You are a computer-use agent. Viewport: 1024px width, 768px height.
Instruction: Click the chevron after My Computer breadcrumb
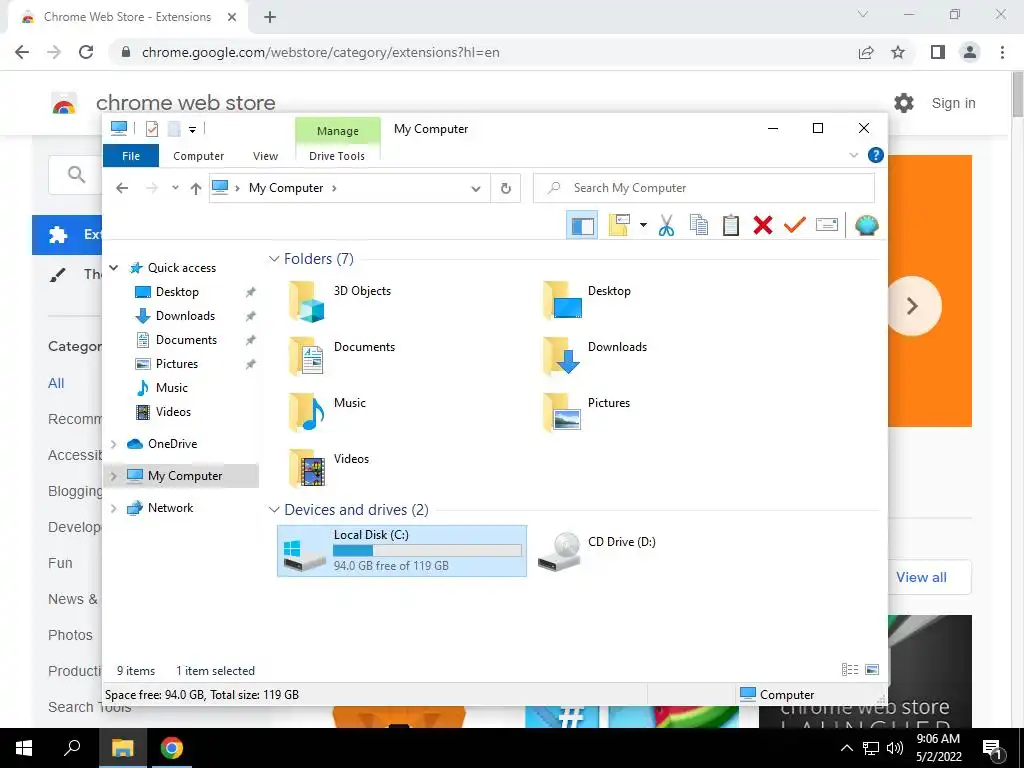click(334, 188)
